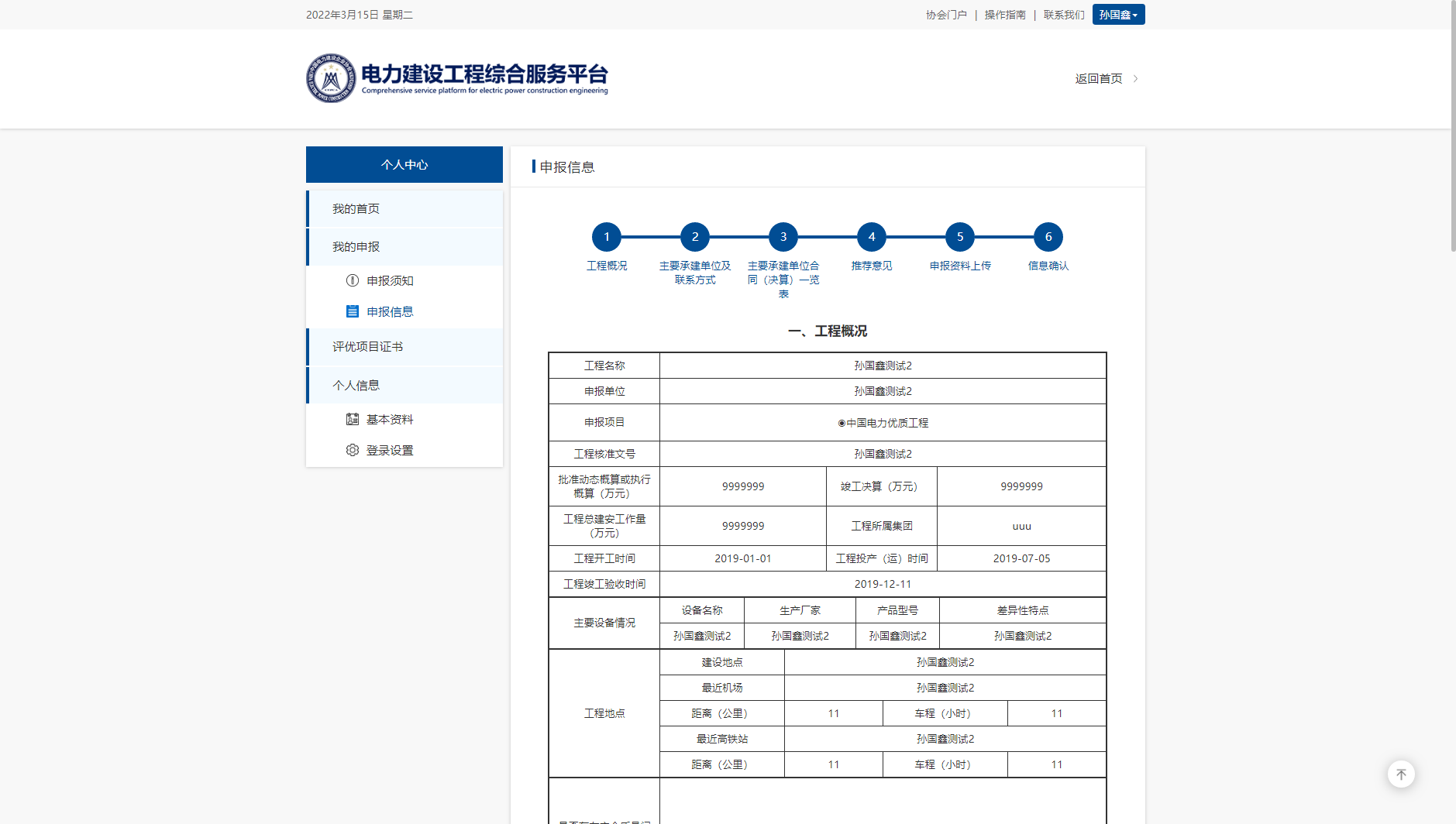Click the platform logo emblem
Image resolution: width=1456 pixels, height=824 pixels.
pyautogui.click(x=331, y=78)
